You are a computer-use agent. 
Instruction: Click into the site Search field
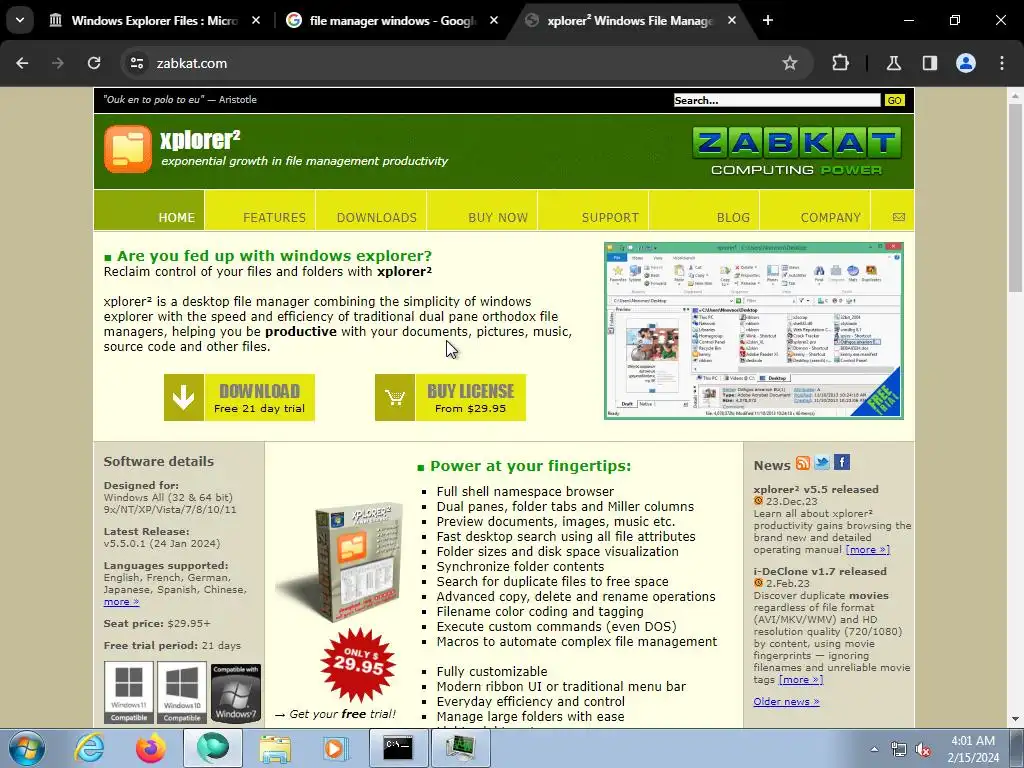coord(776,100)
